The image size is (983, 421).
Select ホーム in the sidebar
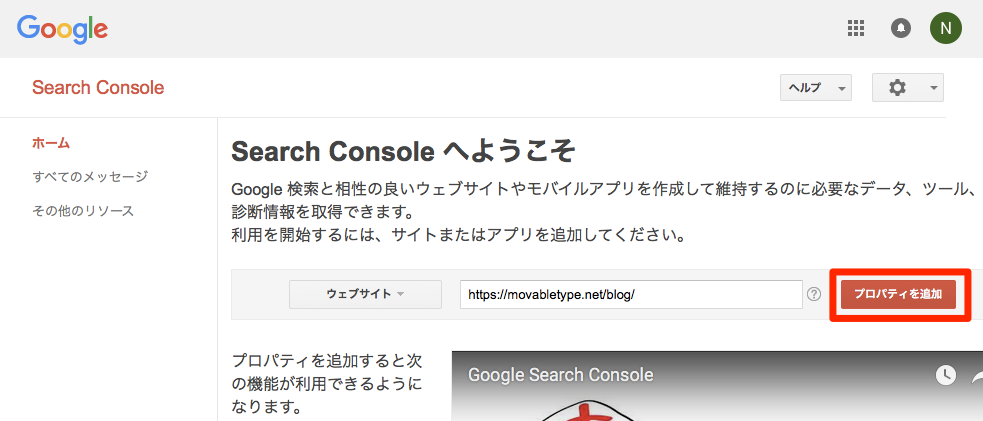[x=51, y=143]
